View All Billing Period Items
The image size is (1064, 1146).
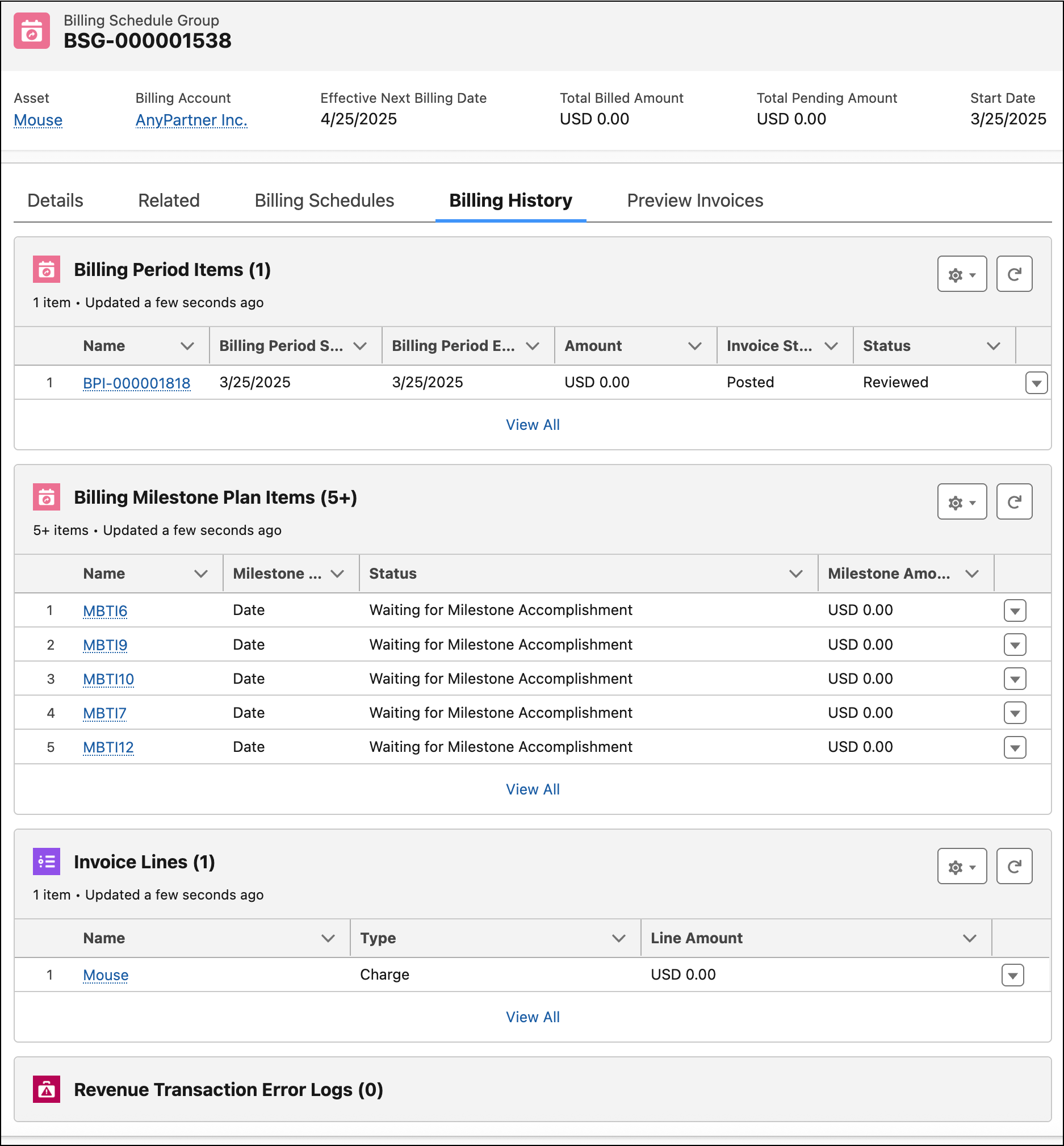click(x=533, y=425)
